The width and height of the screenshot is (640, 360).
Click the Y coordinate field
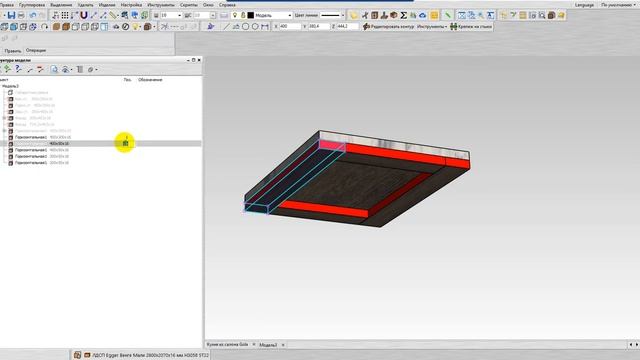319,26
